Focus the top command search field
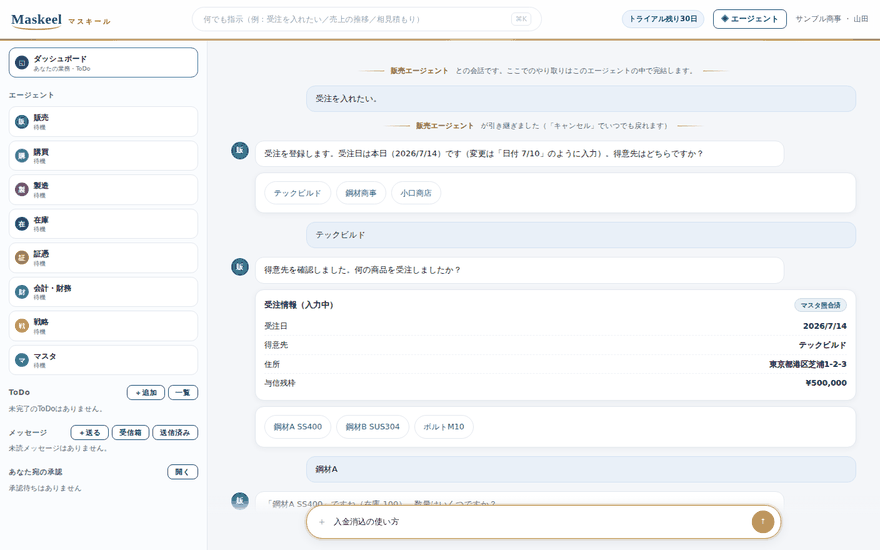The width and height of the screenshot is (880, 550). pos(366,19)
